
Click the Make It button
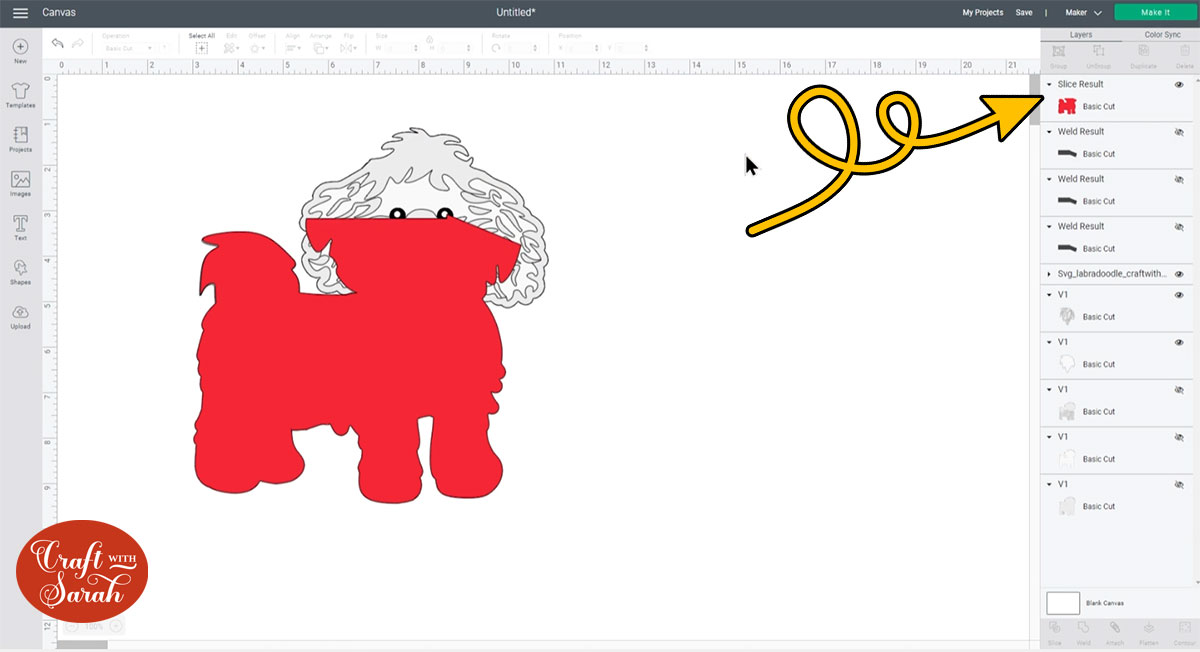pyautogui.click(x=1155, y=12)
